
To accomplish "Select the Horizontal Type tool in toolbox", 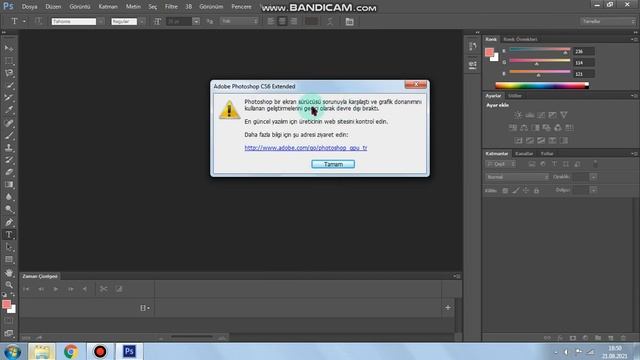I will coord(9,235).
